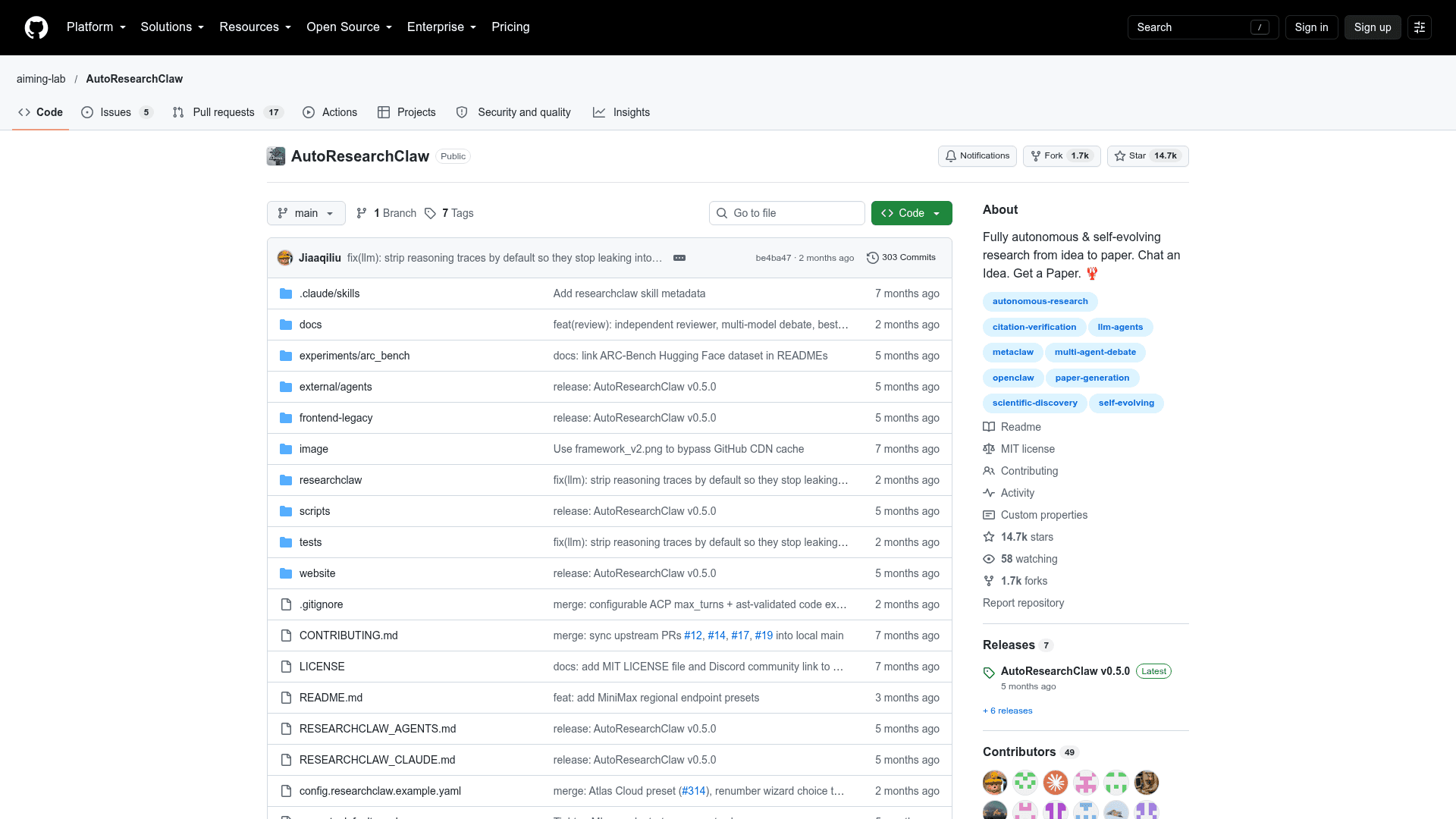This screenshot has width=1456, height=819.
Task: Show the + 6 releases link
Action: (1008, 711)
